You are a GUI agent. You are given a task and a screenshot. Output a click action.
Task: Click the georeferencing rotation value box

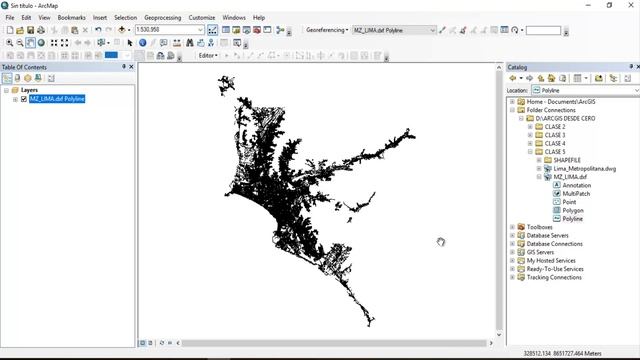(x=543, y=31)
